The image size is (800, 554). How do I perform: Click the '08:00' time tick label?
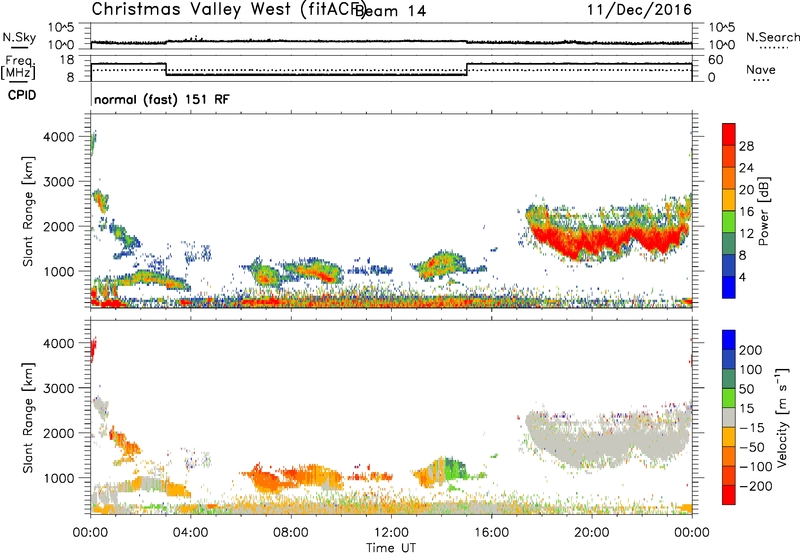(291, 533)
